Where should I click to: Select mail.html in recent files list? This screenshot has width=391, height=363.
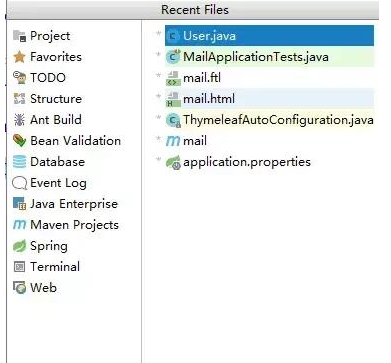click(x=269, y=99)
